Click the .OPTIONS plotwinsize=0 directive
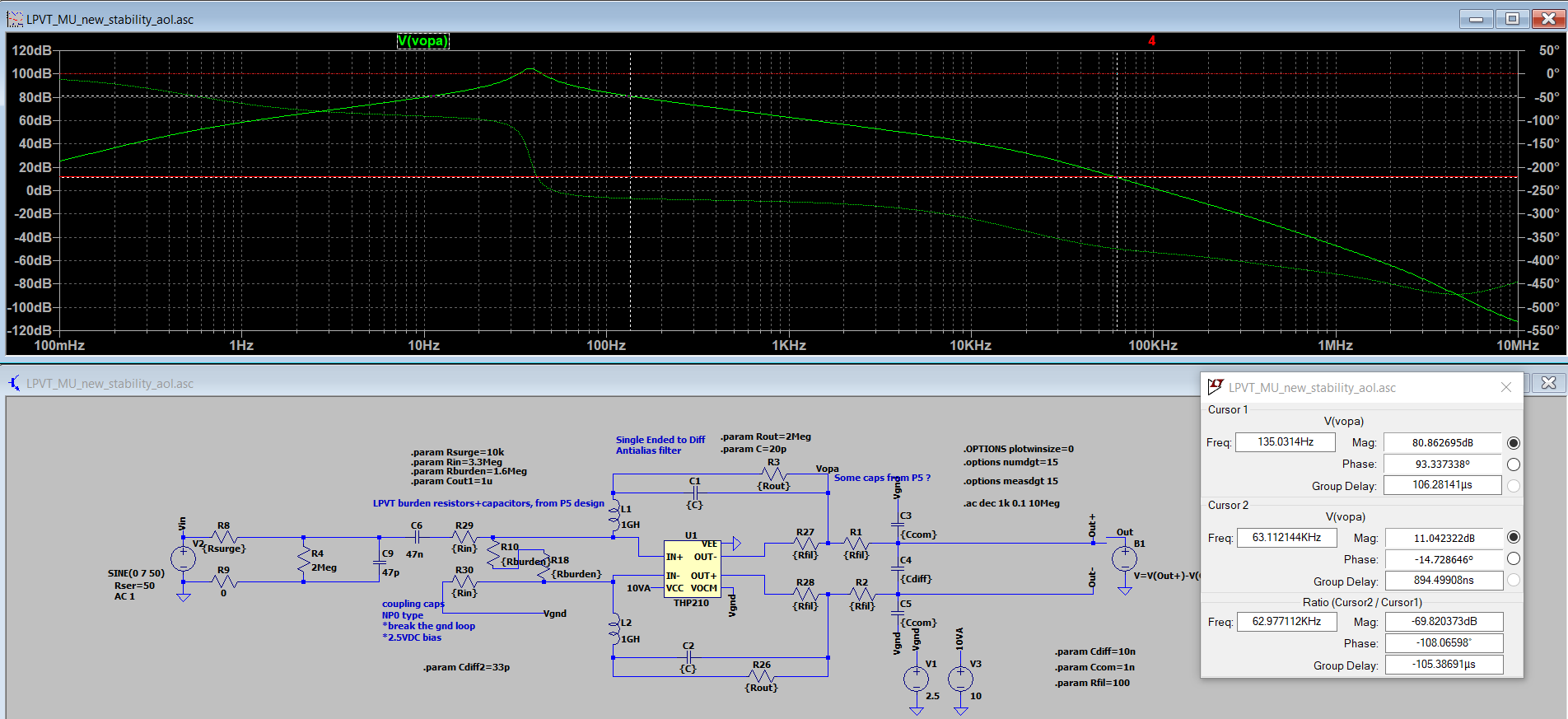This screenshot has width=1568, height=719. [x=1019, y=449]
